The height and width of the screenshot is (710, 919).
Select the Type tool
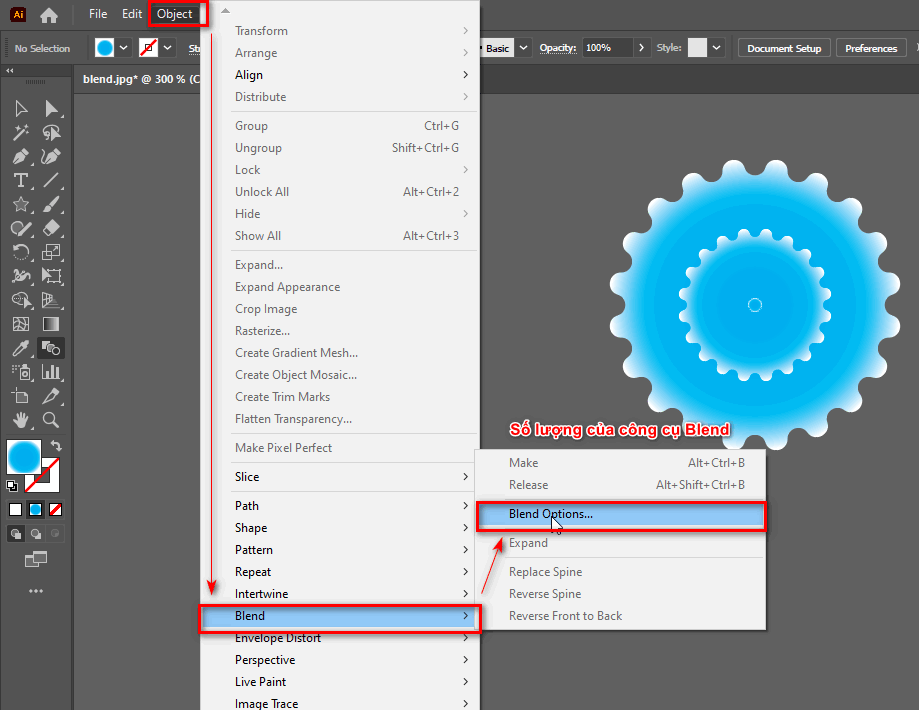point(20,181)
